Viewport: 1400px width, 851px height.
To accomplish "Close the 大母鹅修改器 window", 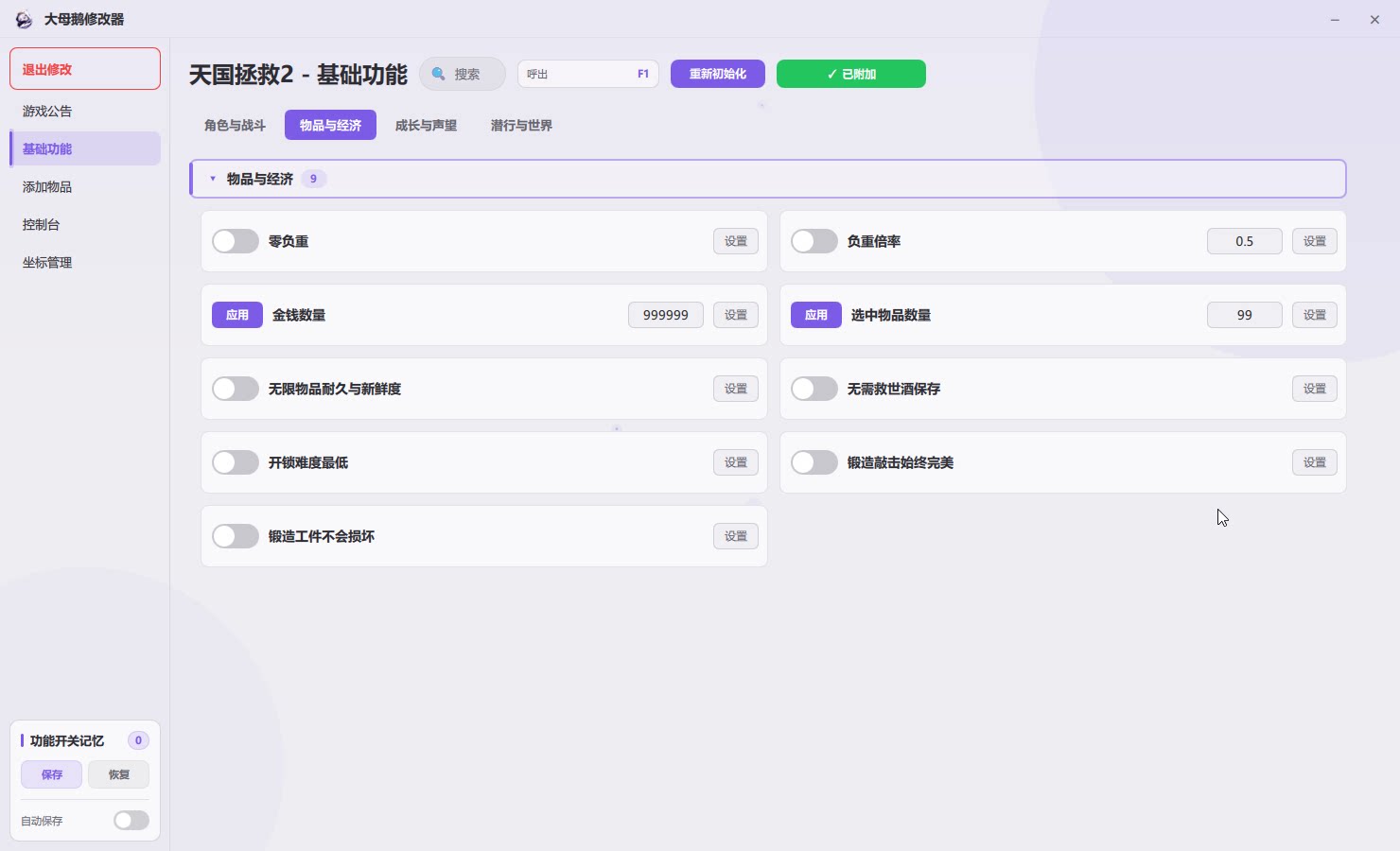I will pos(1374,19).
